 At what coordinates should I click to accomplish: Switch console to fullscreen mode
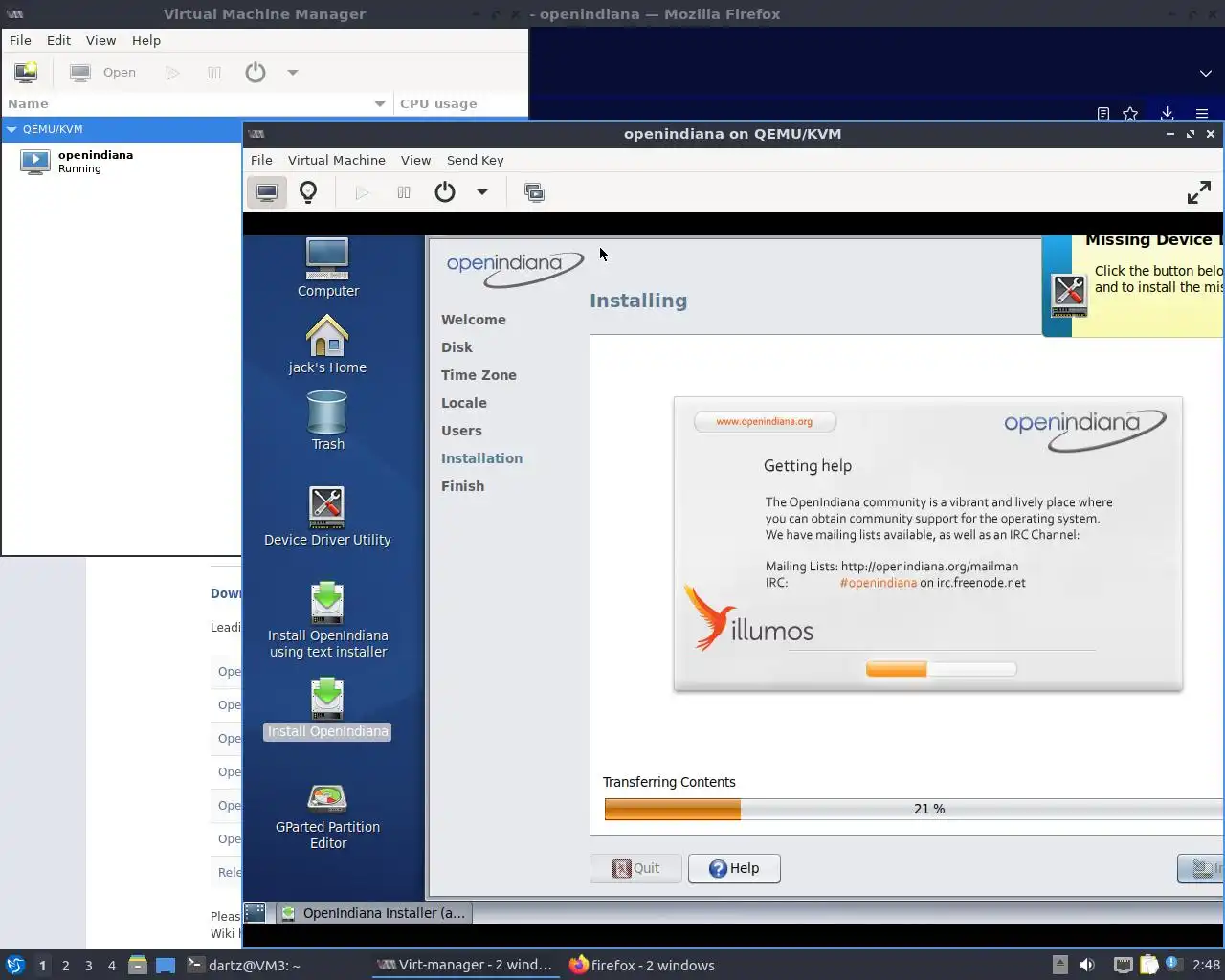coord(1198,192)
